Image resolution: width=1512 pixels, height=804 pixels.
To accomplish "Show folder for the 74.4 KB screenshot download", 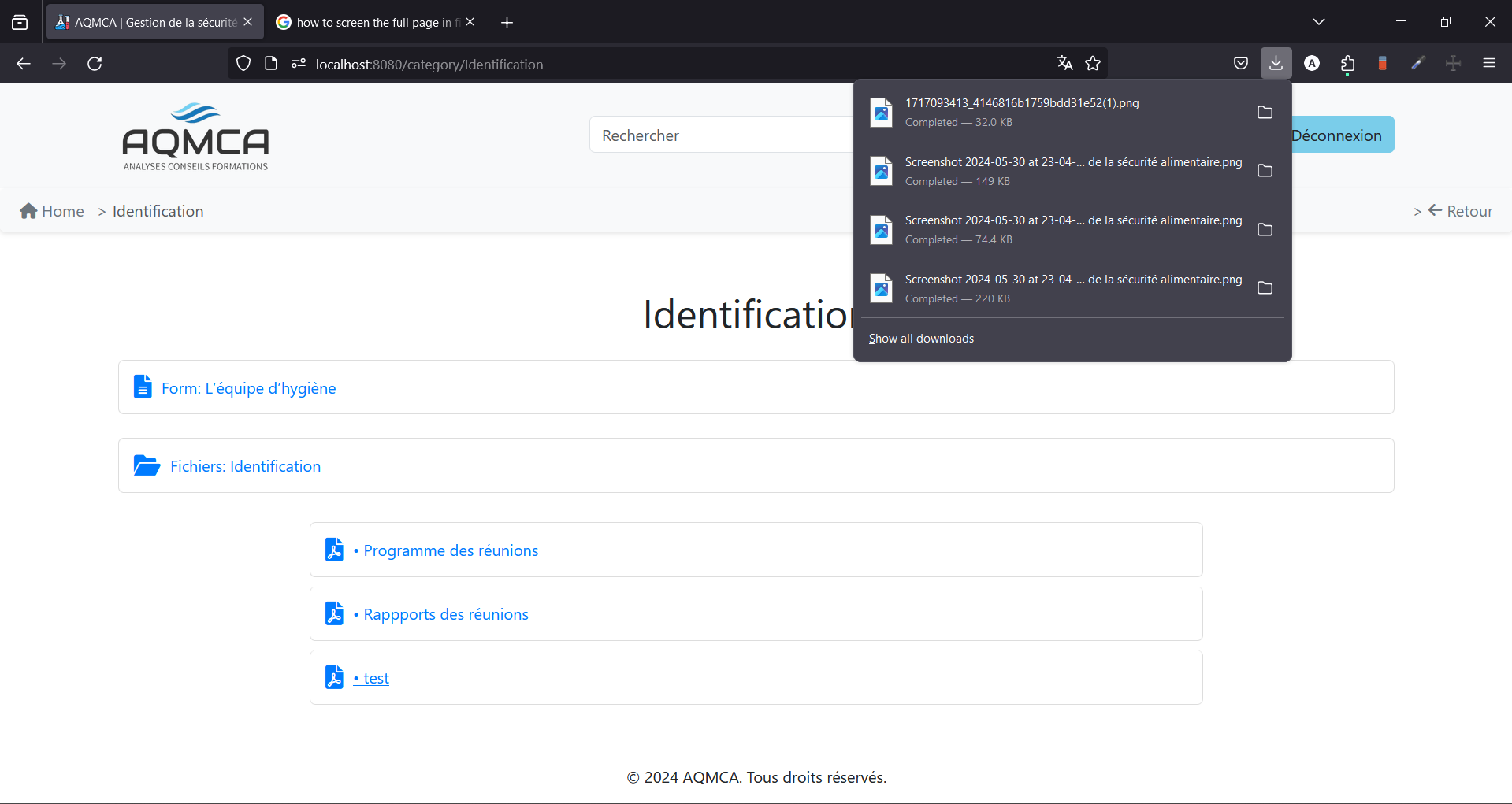I will coord(1265,230).
